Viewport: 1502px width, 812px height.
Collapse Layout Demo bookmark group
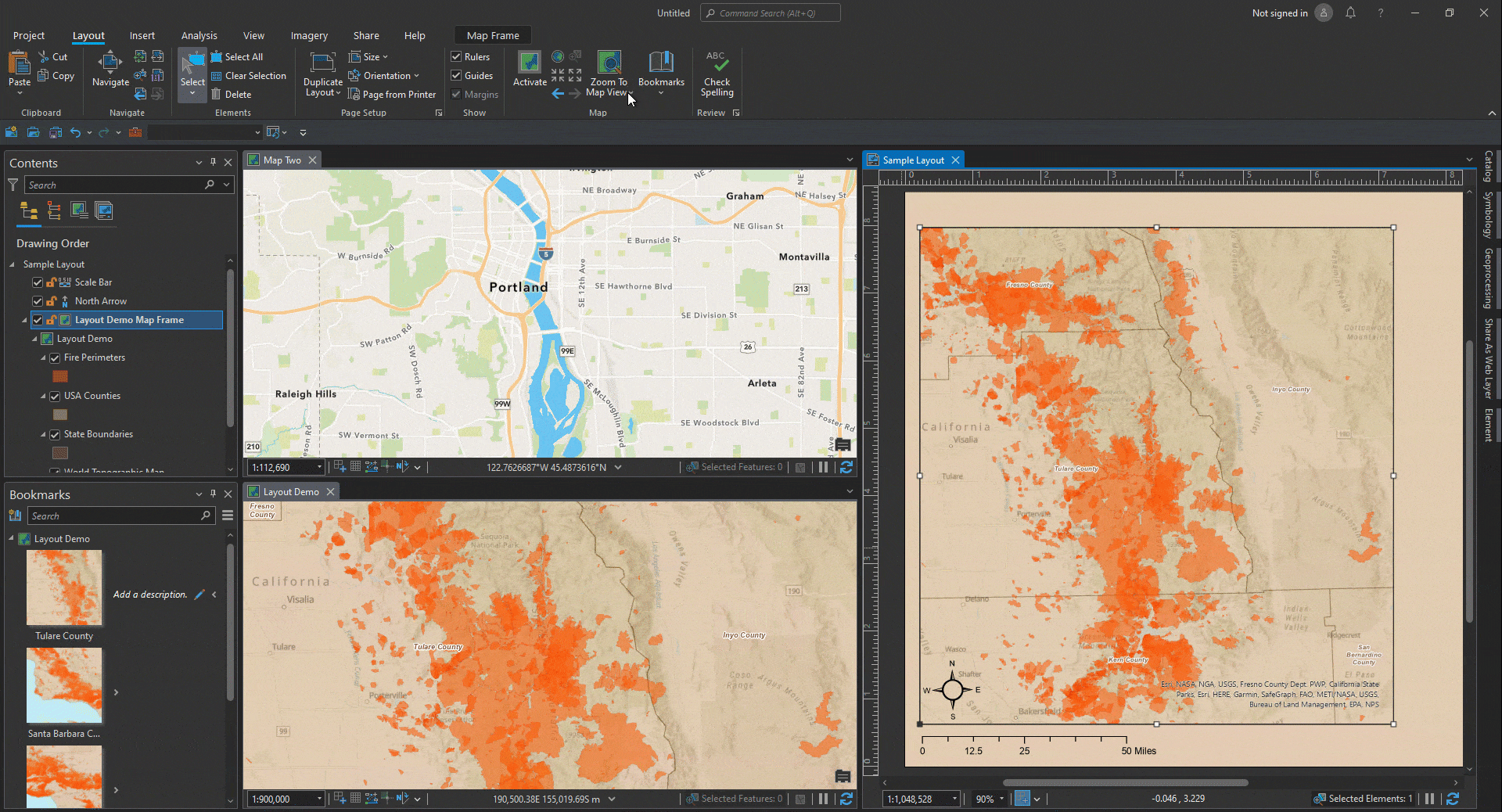[12, 539]
